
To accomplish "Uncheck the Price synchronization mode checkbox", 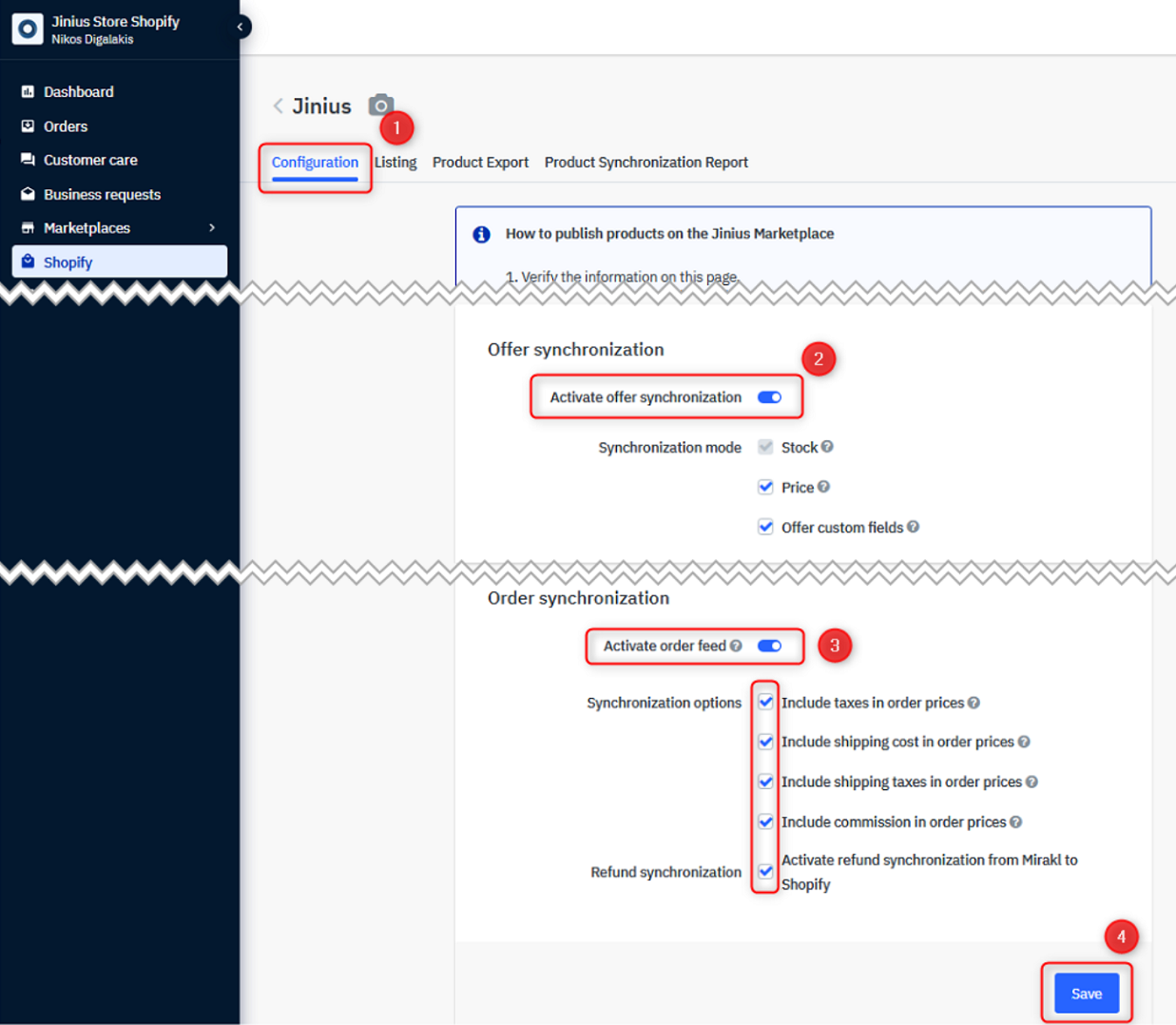I will [x=765, y=487].
